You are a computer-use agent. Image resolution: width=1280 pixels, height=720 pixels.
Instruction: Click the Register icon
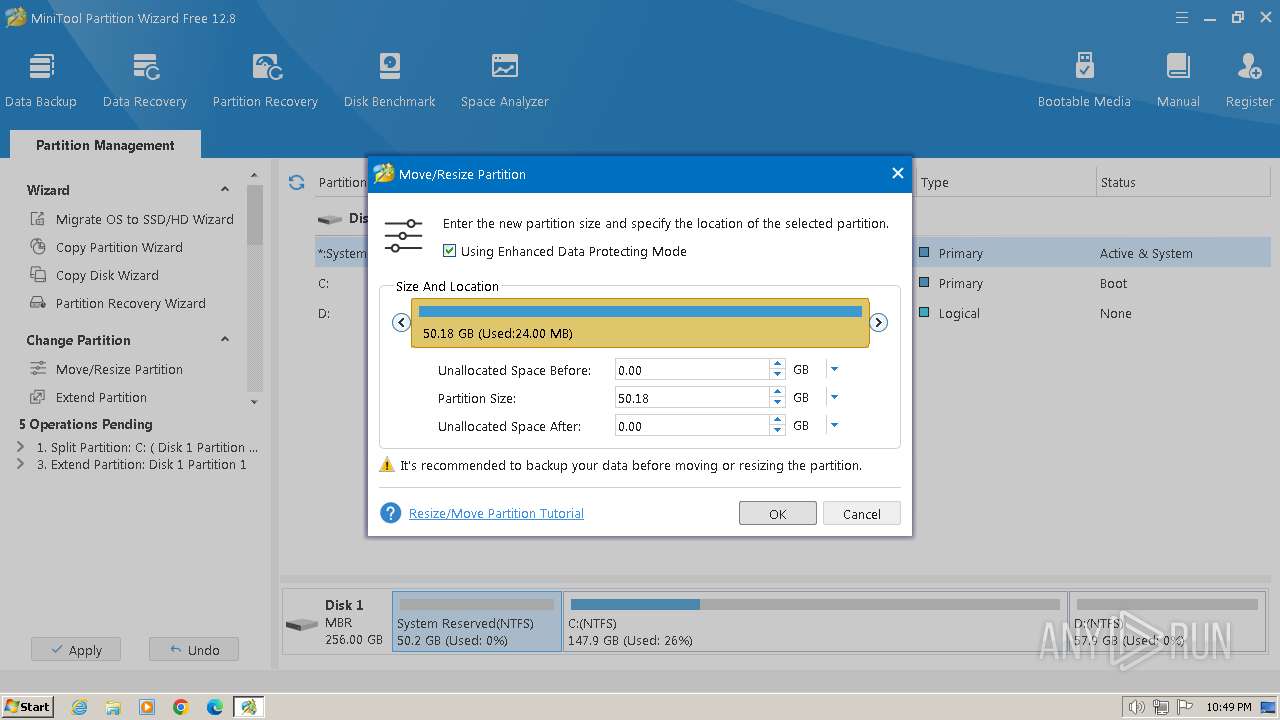(x=1250, y=80)
